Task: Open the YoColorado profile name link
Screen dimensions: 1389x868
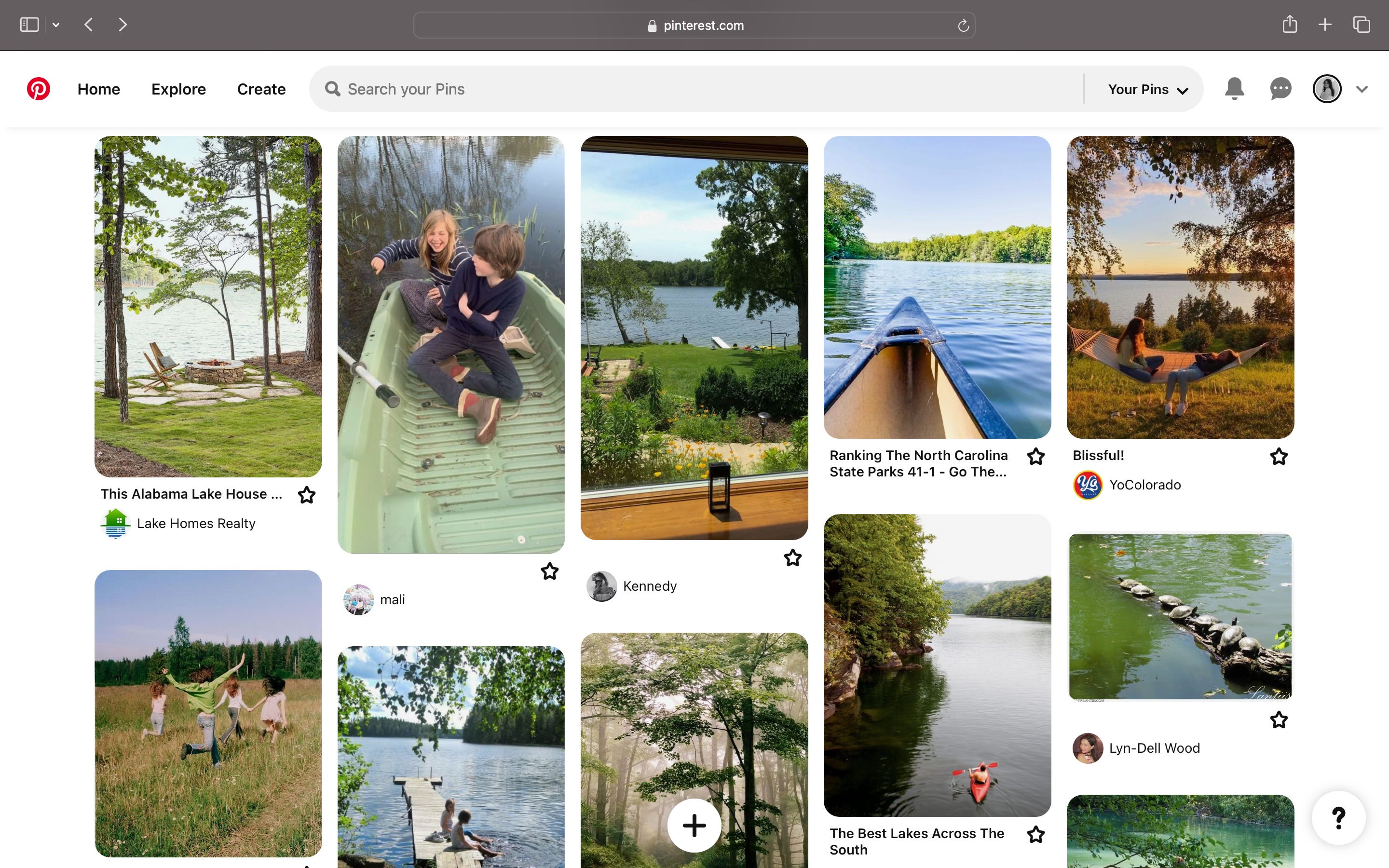Action: (x=1145, y=485)
